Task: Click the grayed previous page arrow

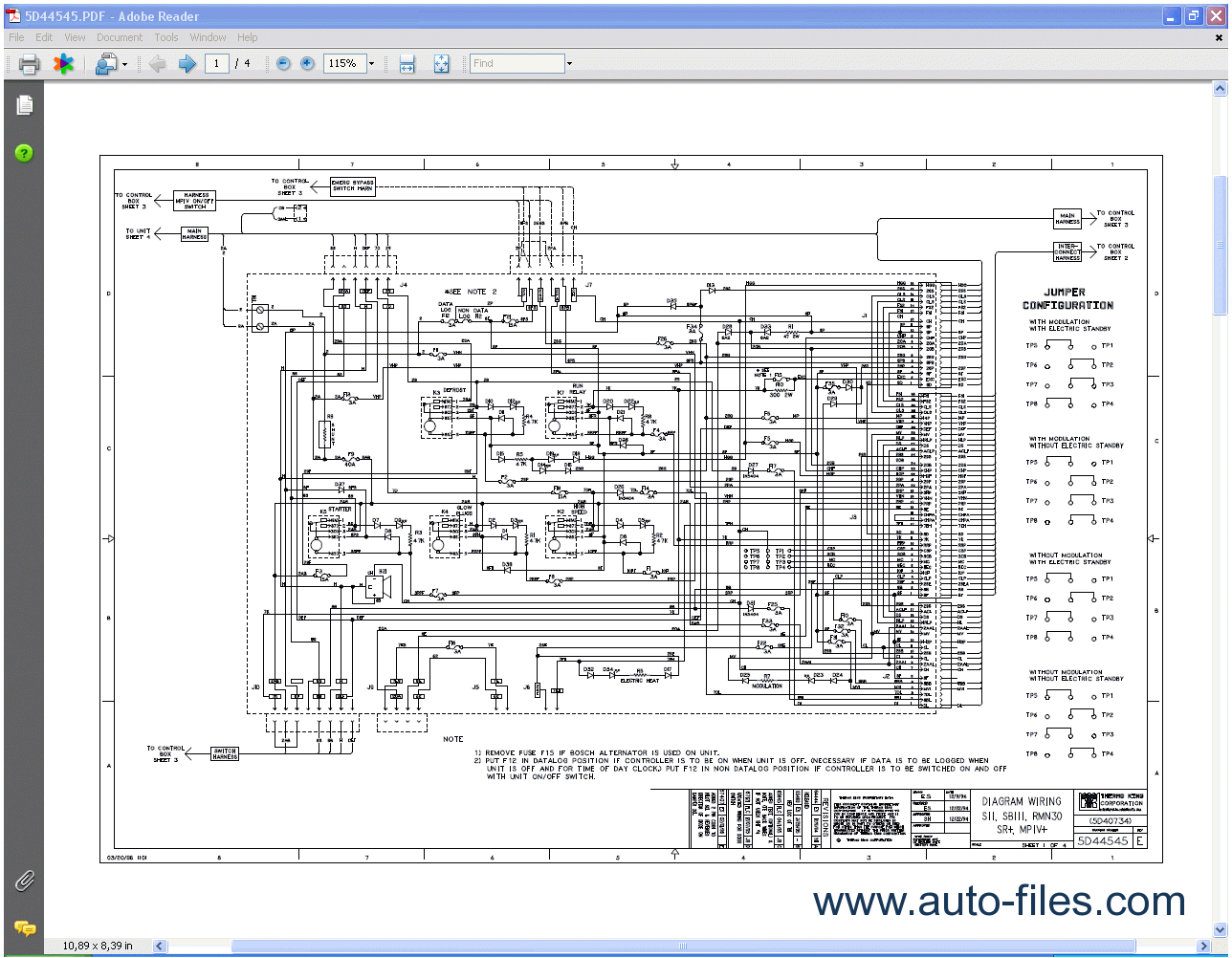Action: (x=158, y=64)
